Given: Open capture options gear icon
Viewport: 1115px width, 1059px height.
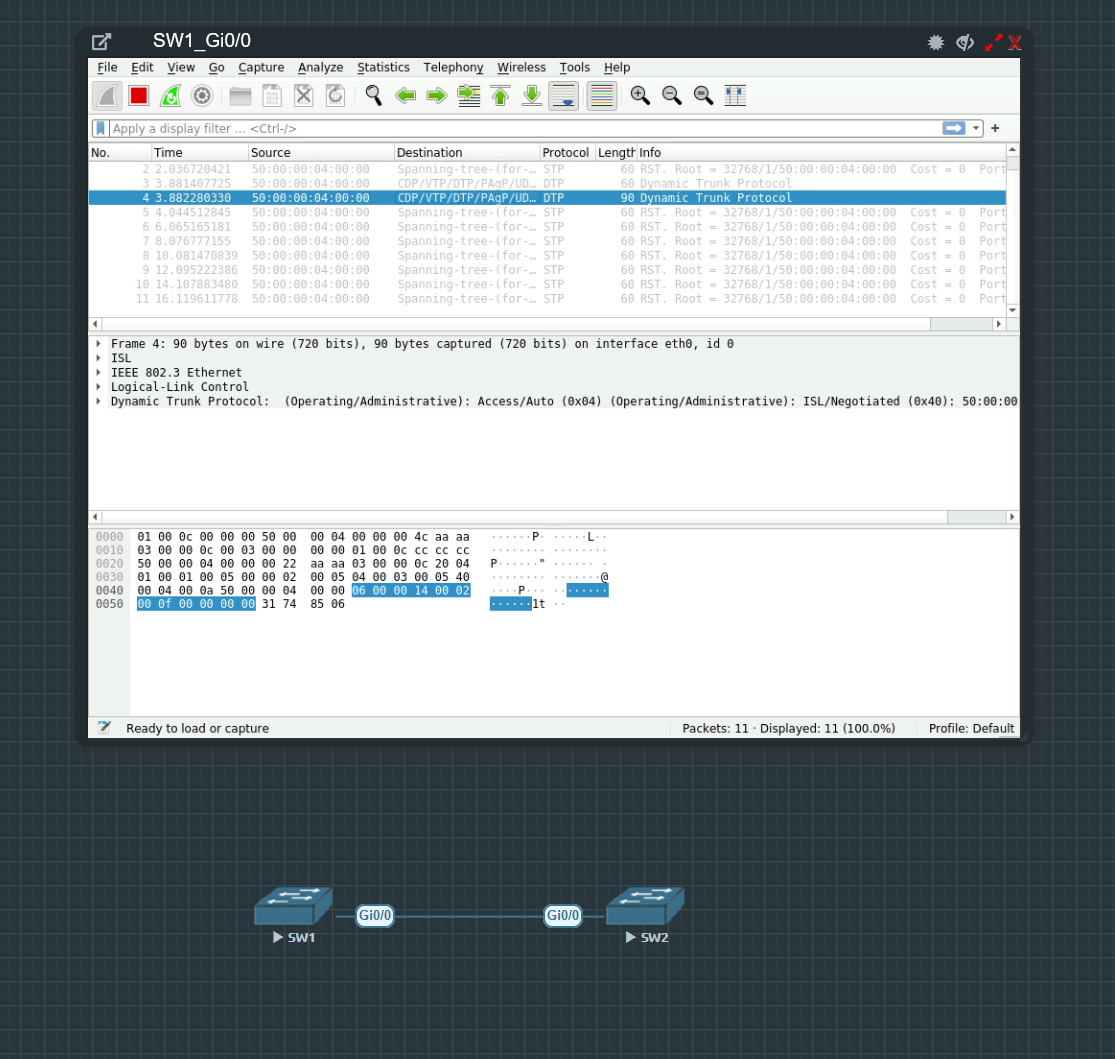Looking at the screenshot, I should click(202, 96).
